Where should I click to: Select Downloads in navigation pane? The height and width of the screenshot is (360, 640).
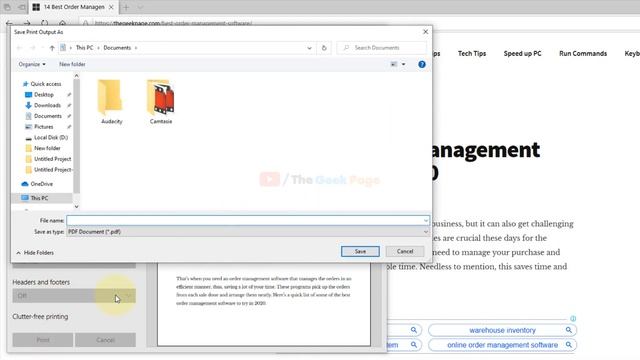[47, 105]
